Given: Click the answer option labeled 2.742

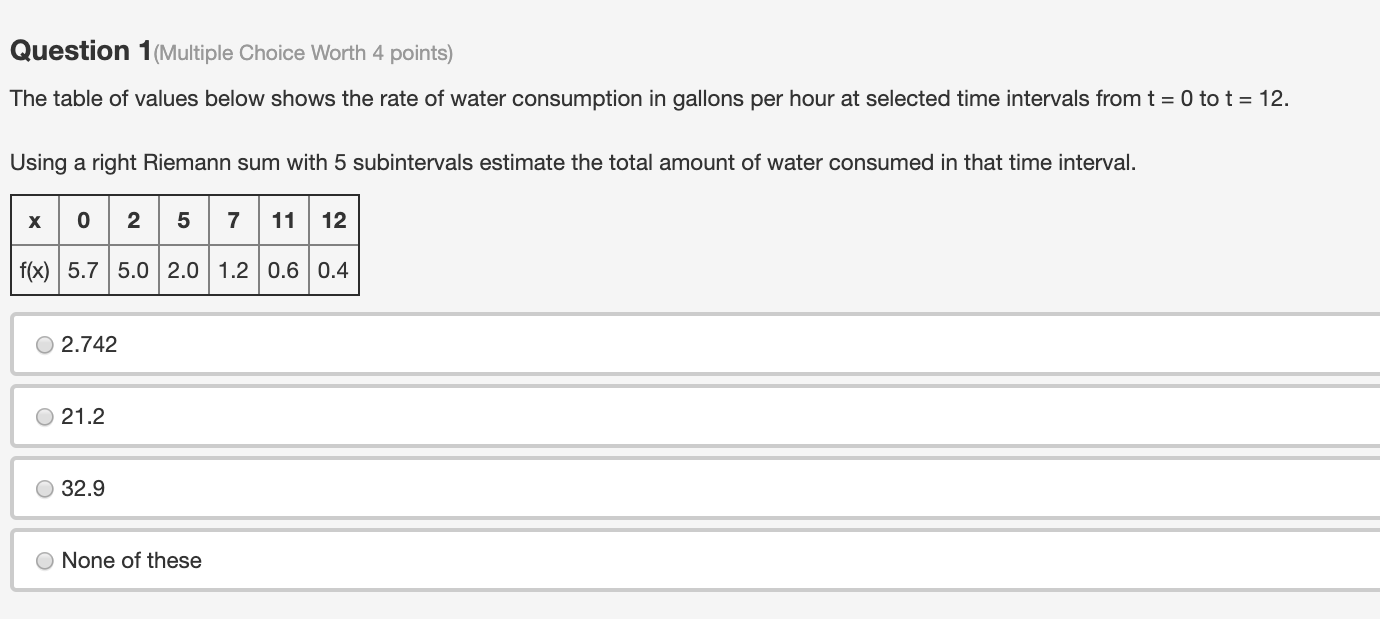Looking at the screenshot, I should [x=89, y=345].
